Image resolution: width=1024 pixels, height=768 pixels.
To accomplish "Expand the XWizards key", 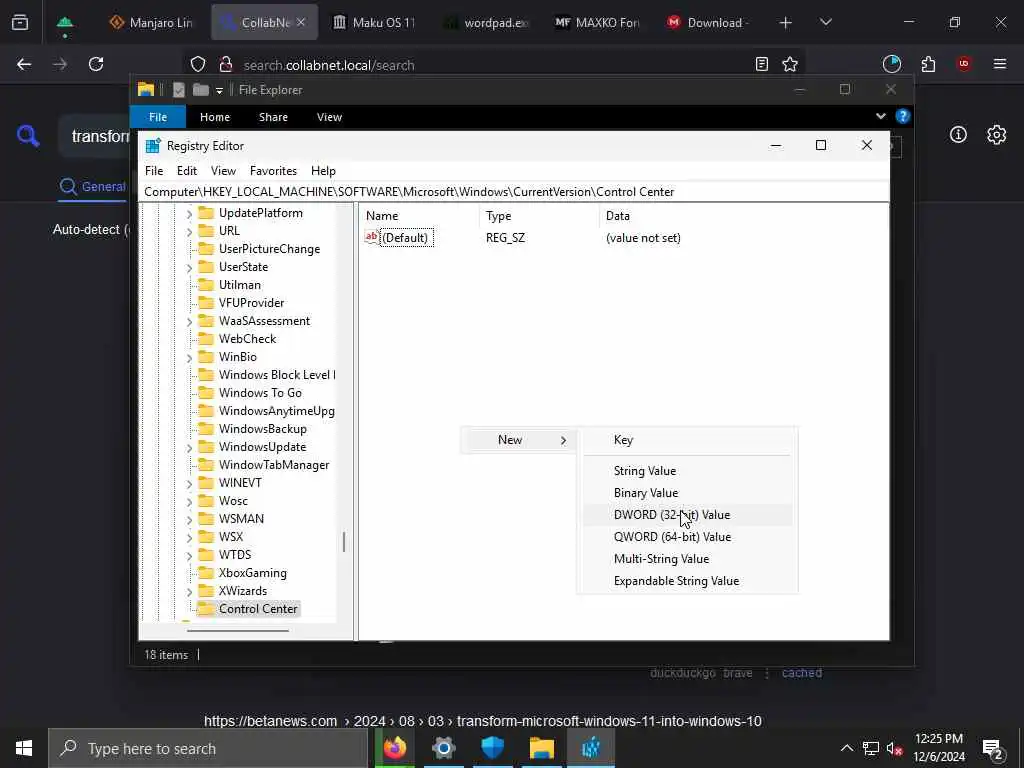I will point(189,591).
